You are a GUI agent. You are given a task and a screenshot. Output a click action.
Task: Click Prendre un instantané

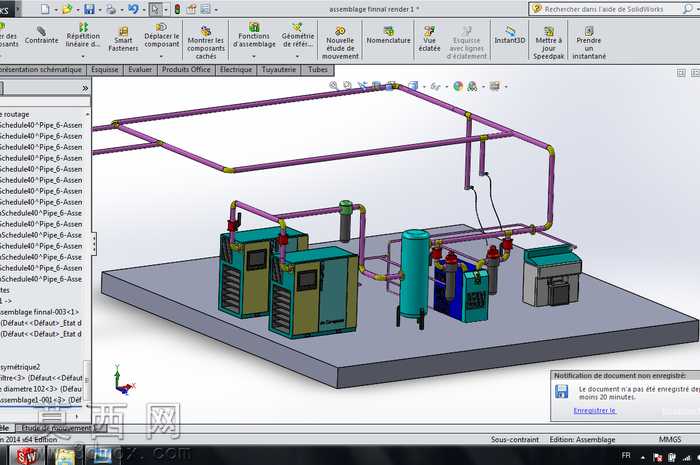pyautogui.click(x=589, y=43)
